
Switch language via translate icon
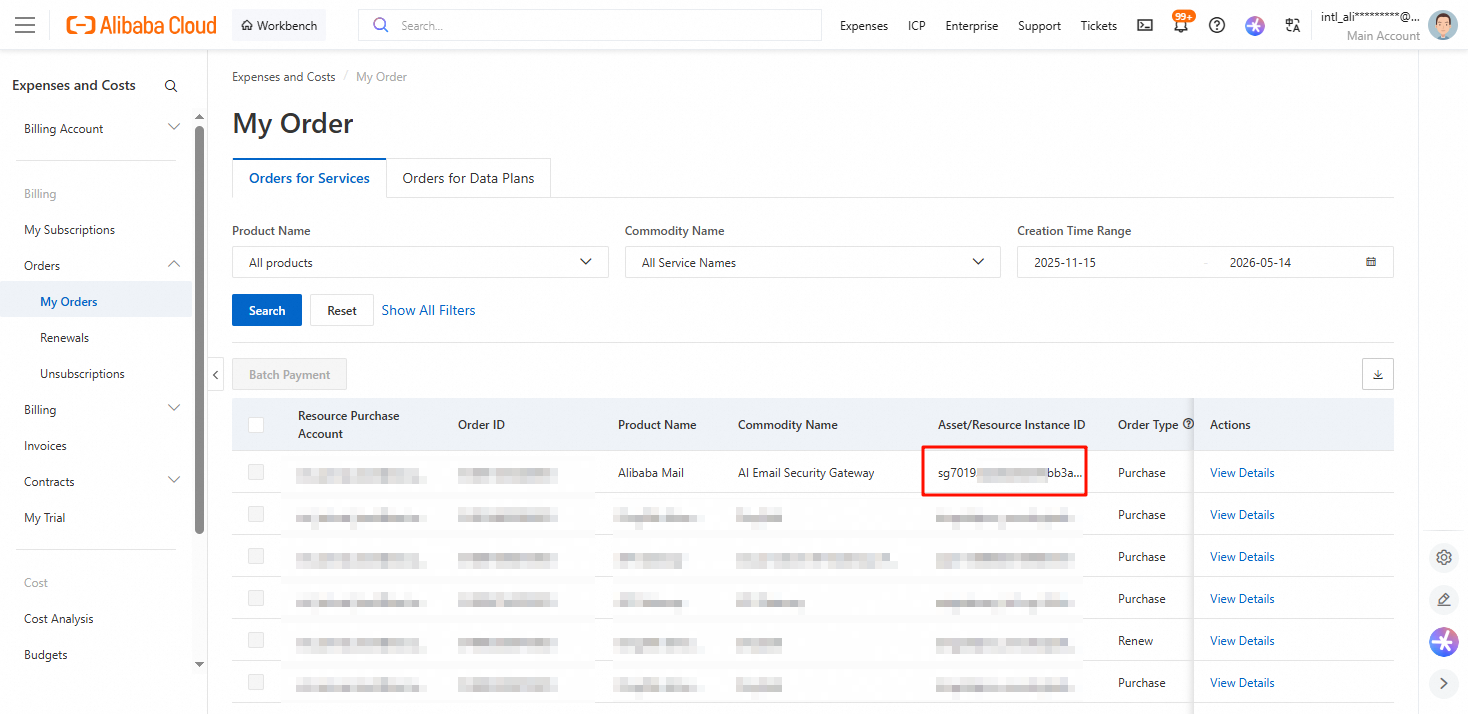(1293, 26)
